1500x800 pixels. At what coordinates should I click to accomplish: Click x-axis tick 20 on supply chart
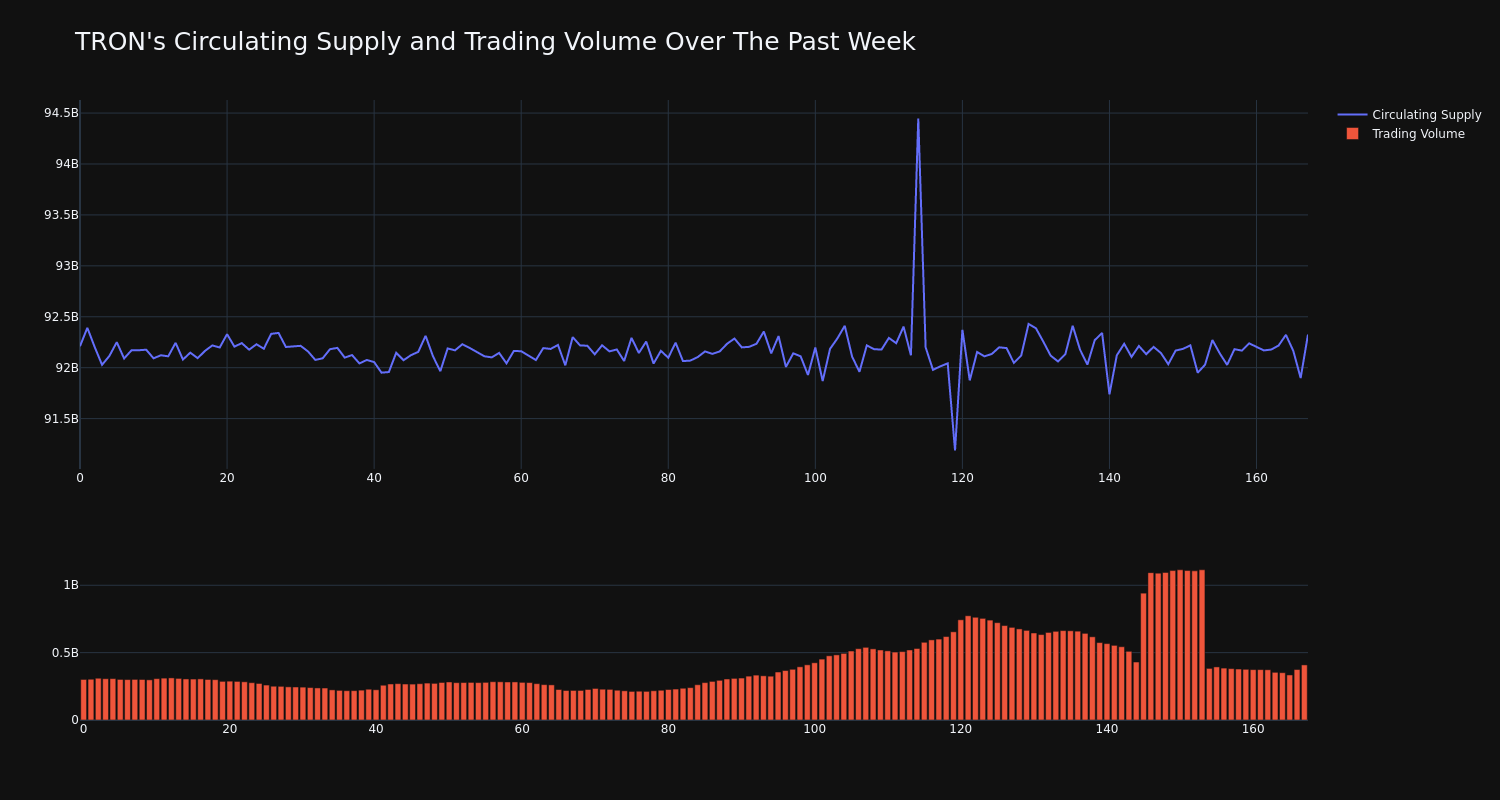227,478
